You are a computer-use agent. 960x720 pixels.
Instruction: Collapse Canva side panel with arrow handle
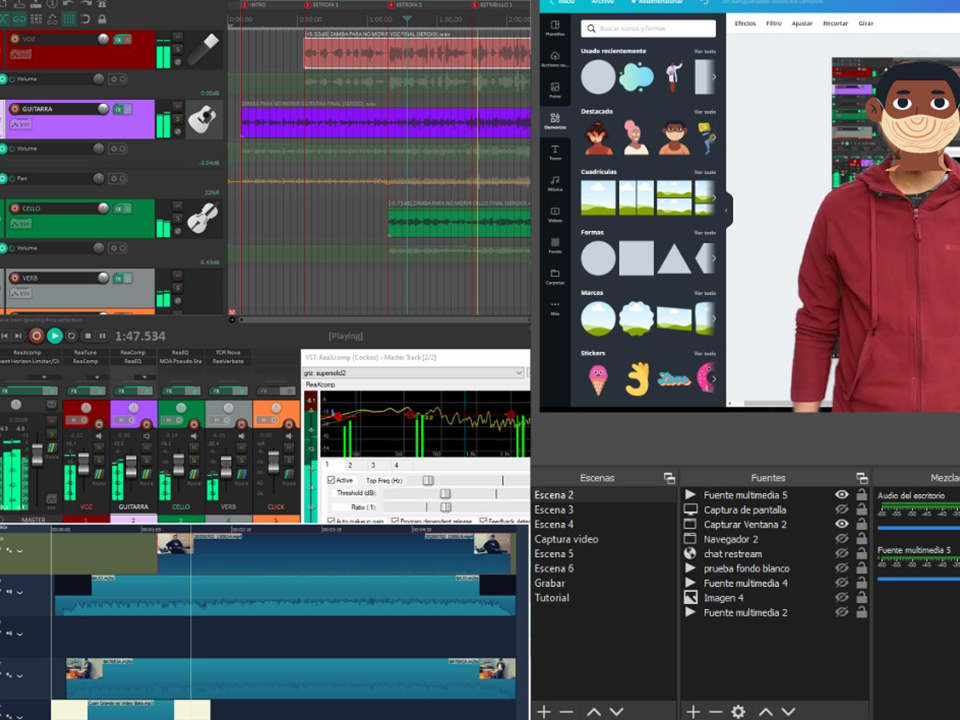[726, 211]
